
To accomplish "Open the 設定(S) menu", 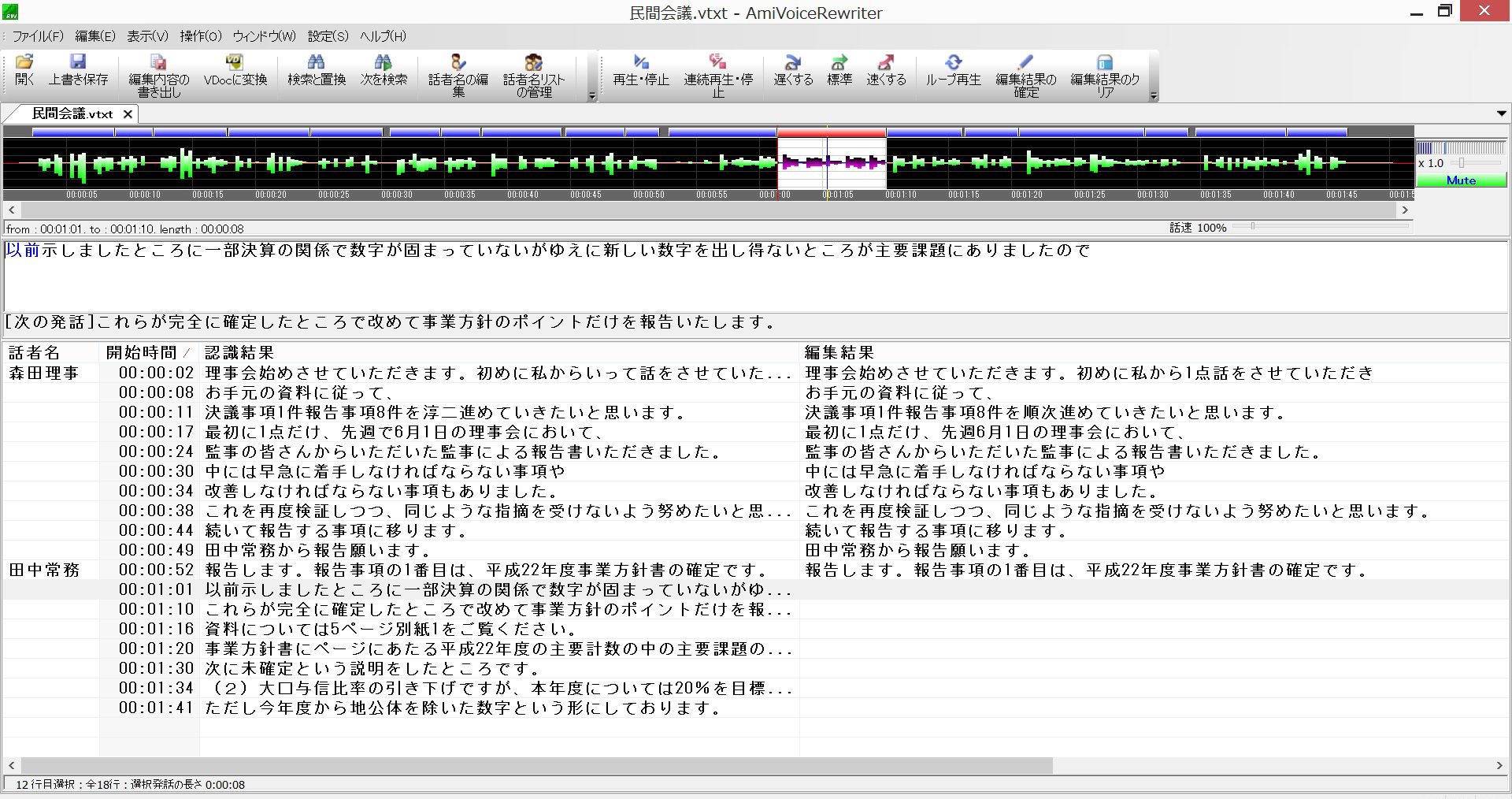I will pyautogui.click(x=328, y=36).
